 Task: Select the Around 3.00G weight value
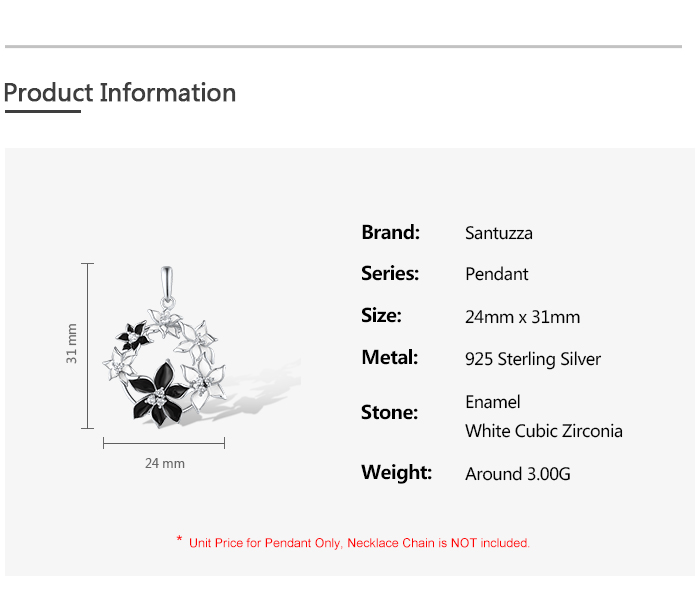click(518, 474)
